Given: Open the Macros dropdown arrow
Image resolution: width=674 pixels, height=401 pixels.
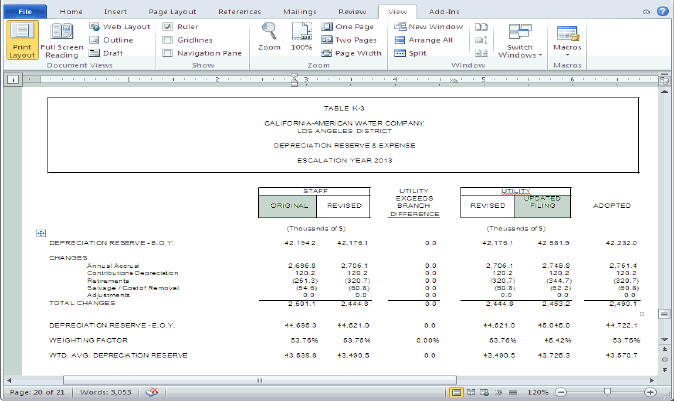Looking at the screenshot, I should pos(568,55).
